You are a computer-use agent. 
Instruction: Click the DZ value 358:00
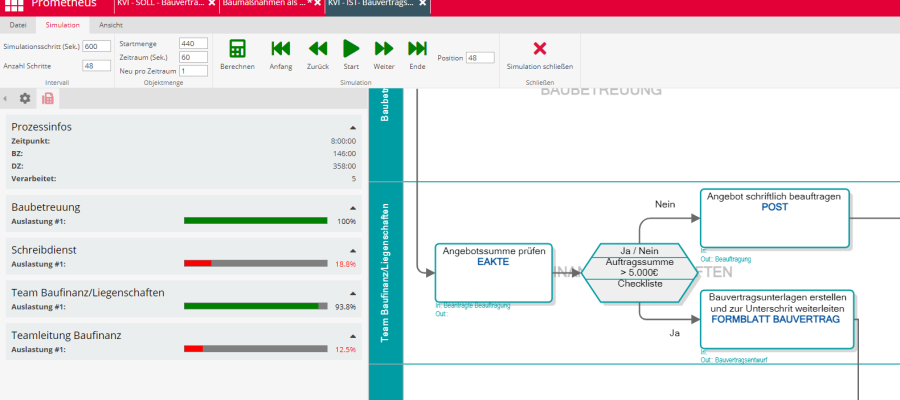tap(344, 166)
